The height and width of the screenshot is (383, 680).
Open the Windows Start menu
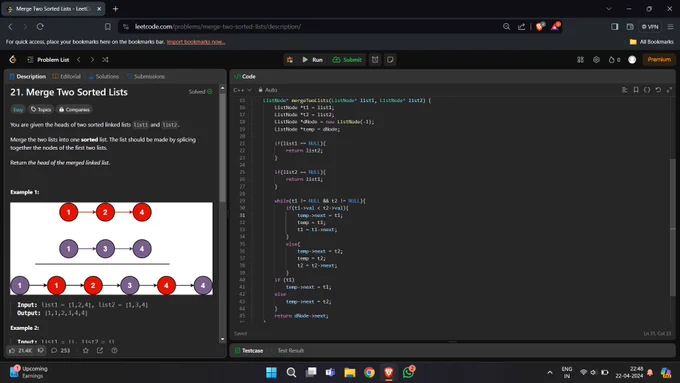point(271,372)
